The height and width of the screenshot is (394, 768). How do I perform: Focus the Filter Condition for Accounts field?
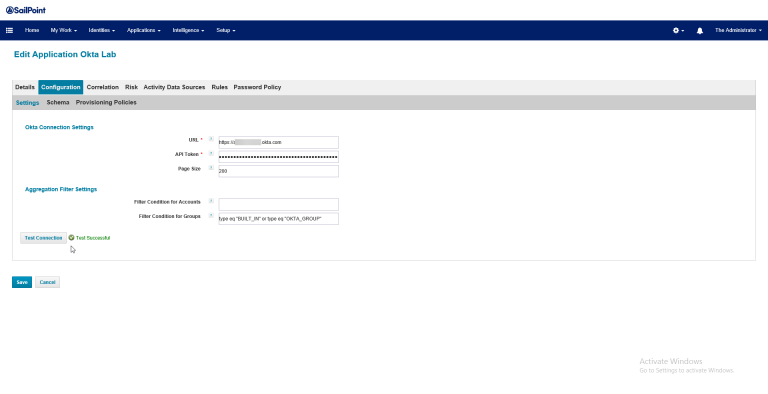coord(278,204)
